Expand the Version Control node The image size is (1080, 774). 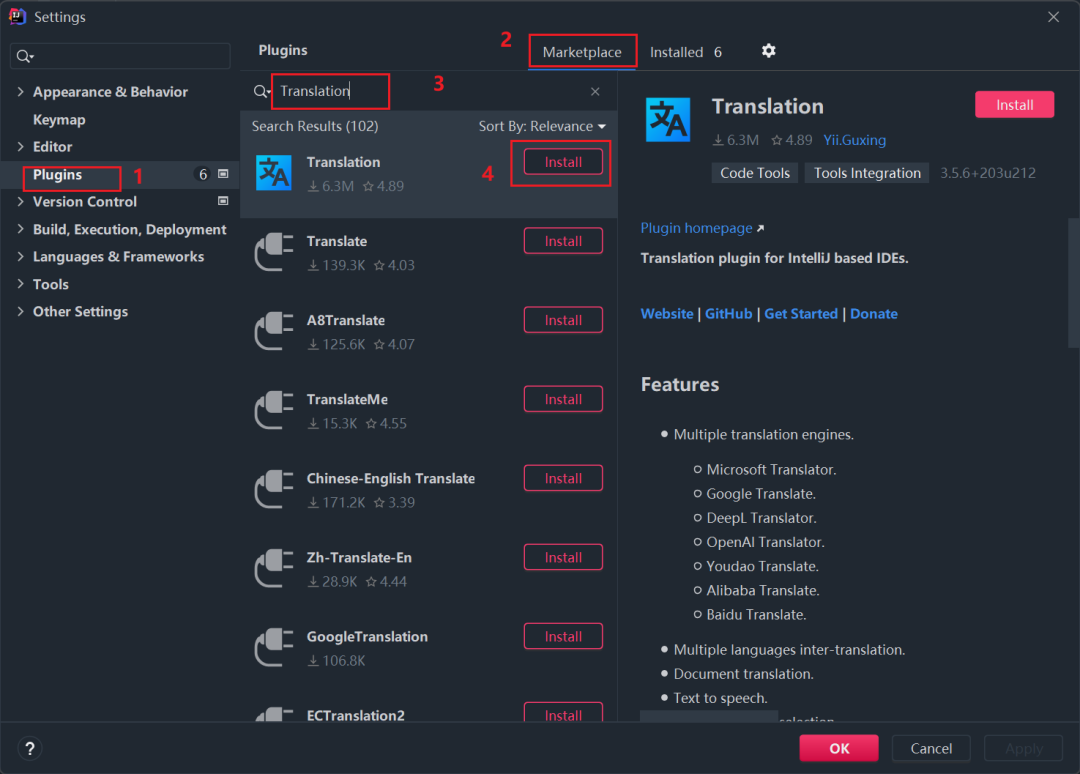[20, 202]
